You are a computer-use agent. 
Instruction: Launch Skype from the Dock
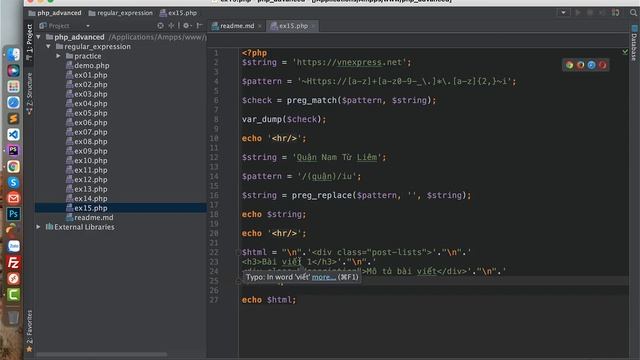tap(13, 182)
